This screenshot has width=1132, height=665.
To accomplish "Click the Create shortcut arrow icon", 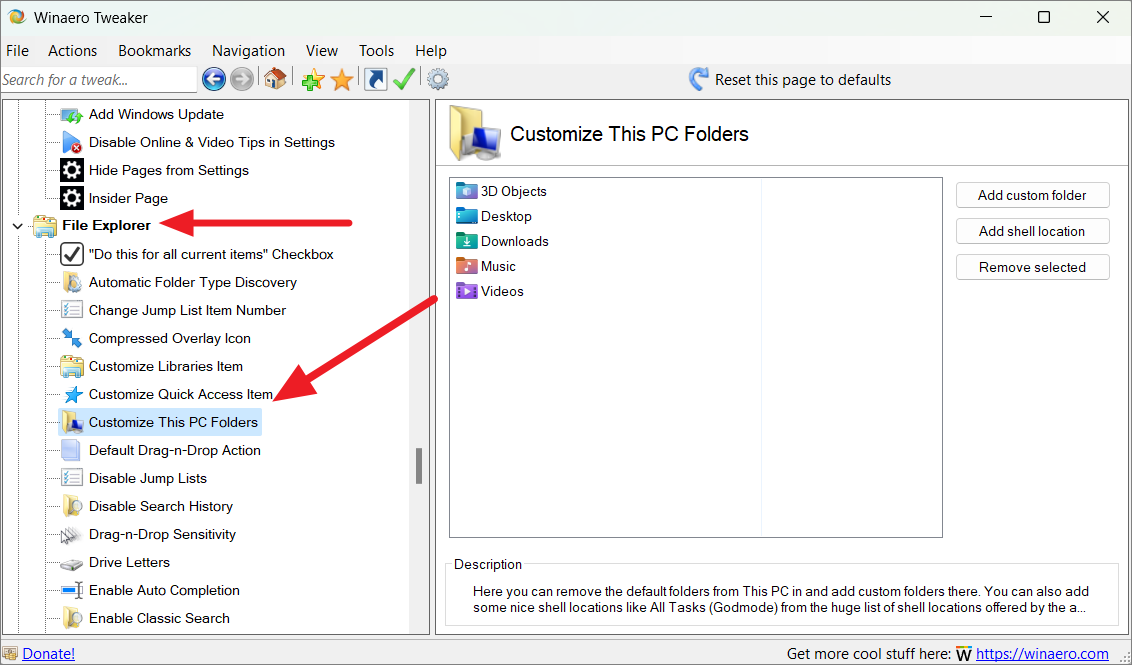I will tap(375, 79).
